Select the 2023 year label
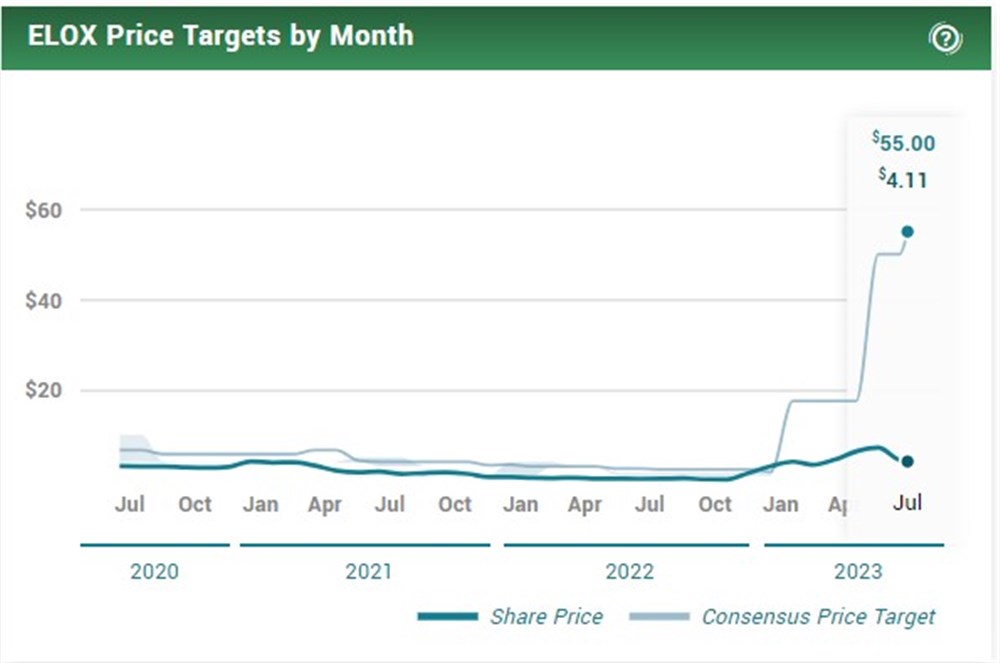 [x=858, y=572]
